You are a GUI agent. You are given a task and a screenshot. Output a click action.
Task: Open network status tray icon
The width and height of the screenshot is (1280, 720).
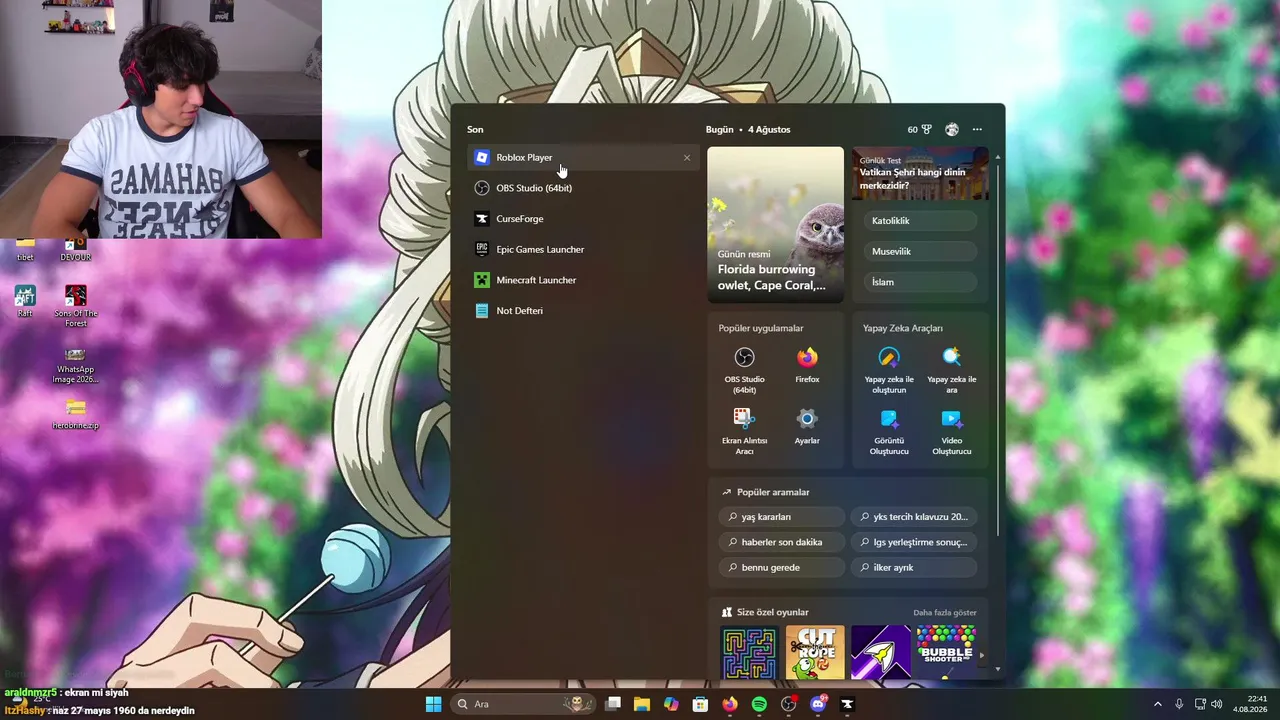click(x=1200, y=704)
